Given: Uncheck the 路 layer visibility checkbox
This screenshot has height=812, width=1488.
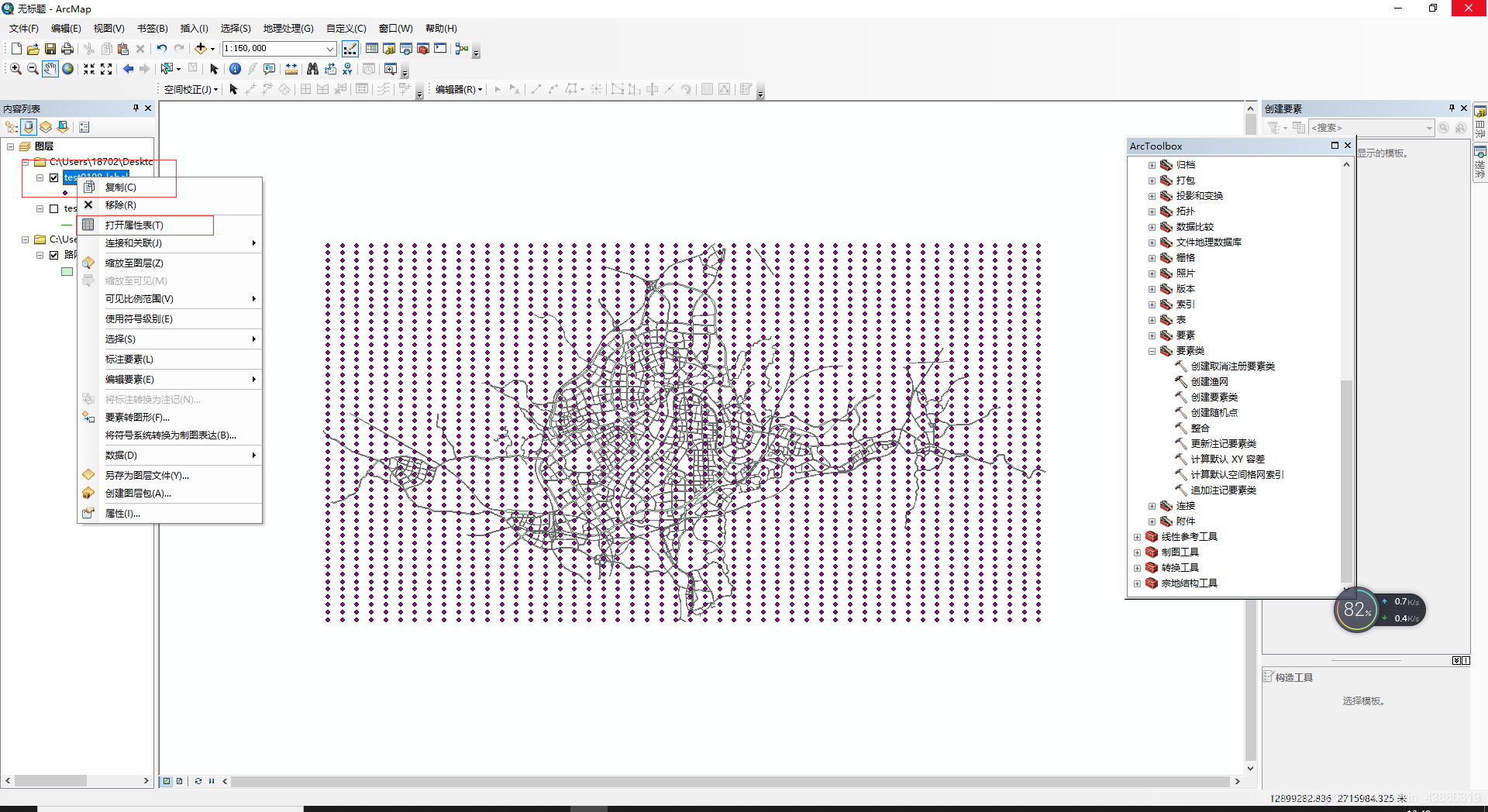Looking at the screenshot, I should point(54,255).
